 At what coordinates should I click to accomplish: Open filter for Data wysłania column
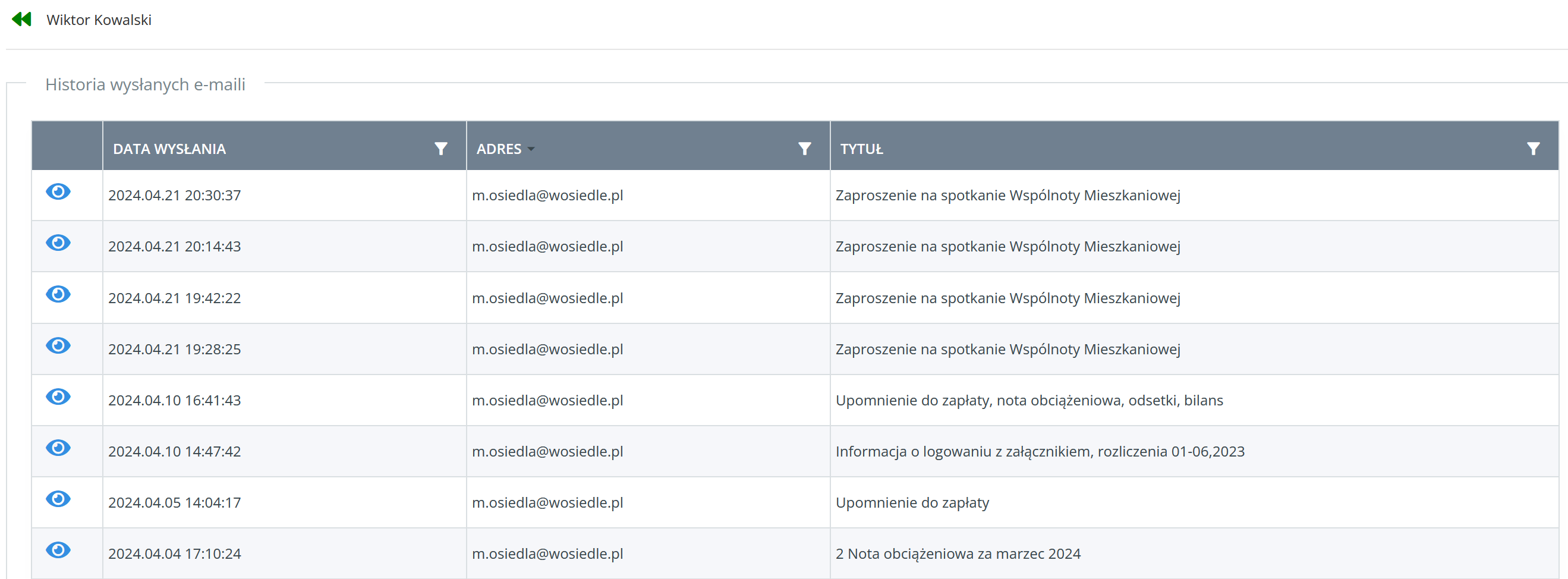(x=440, y=149)
